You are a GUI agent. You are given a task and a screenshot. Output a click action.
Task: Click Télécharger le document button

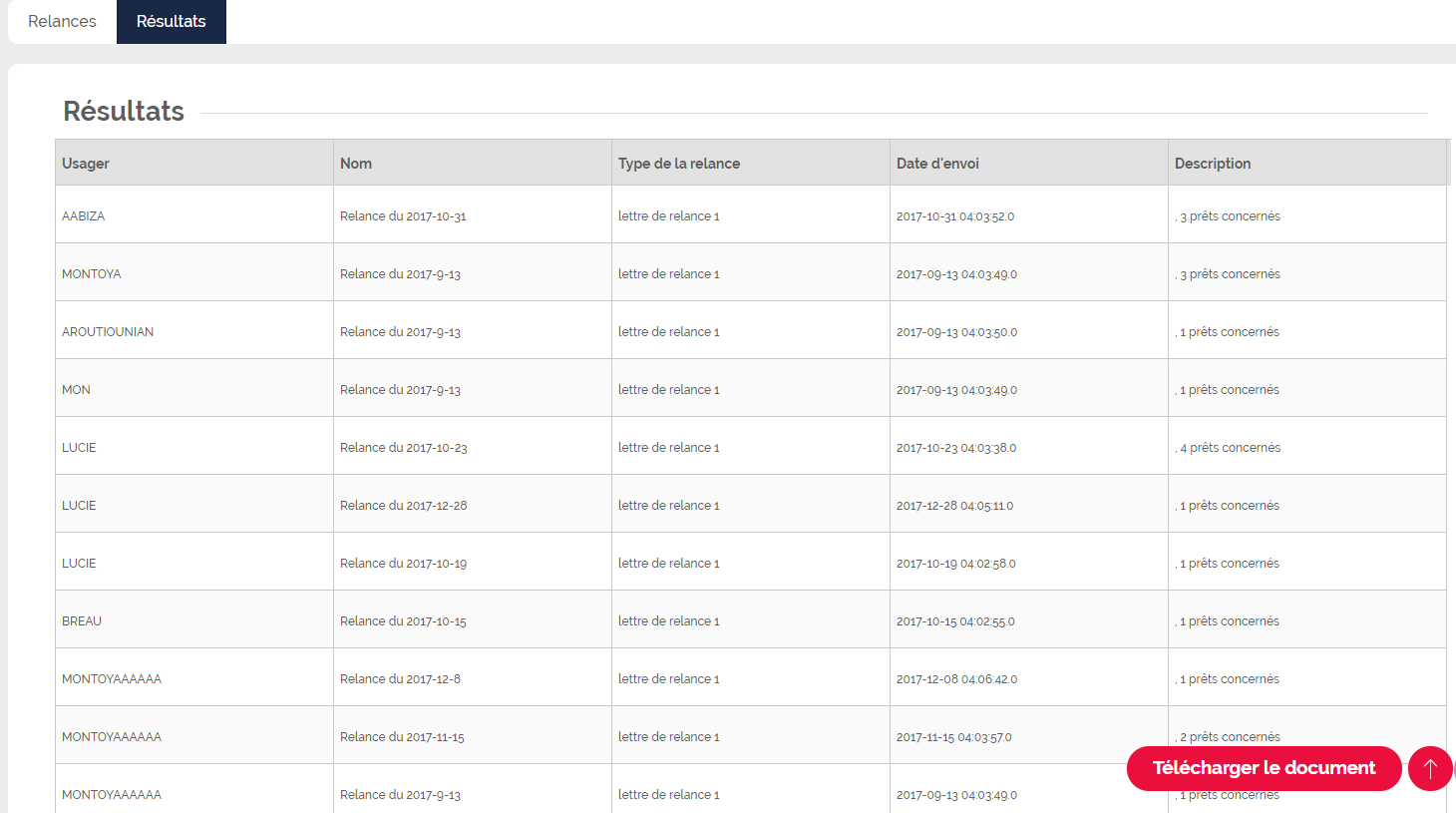pos(1264,768)
